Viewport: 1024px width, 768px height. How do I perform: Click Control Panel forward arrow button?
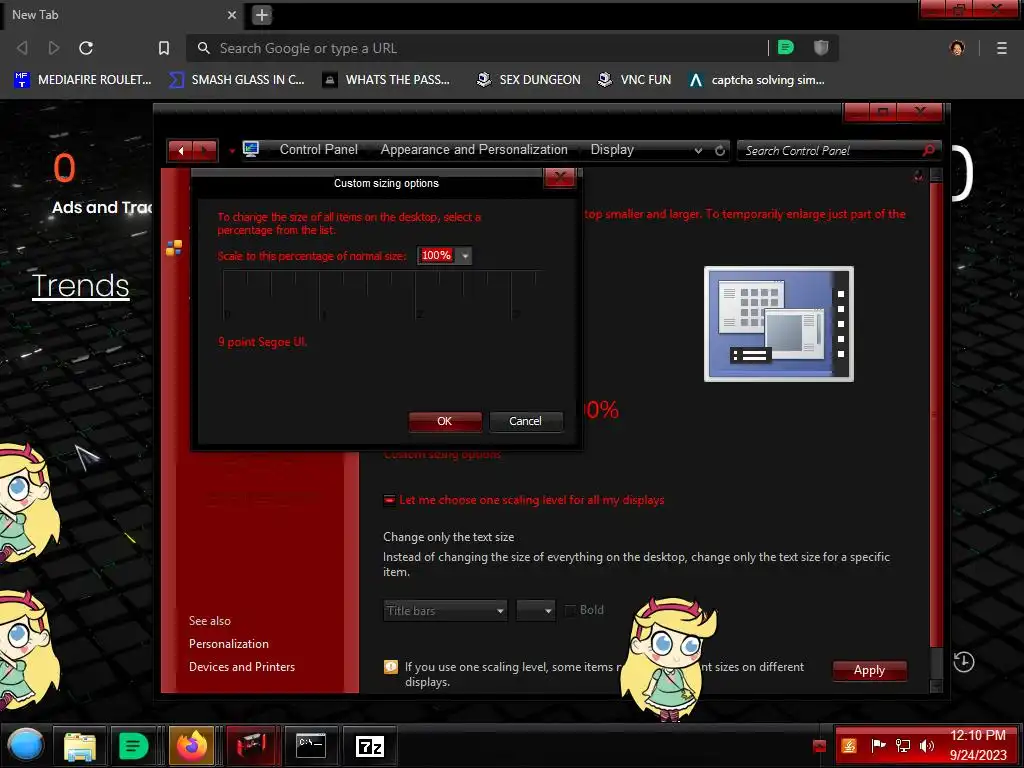tap(205, 150)
